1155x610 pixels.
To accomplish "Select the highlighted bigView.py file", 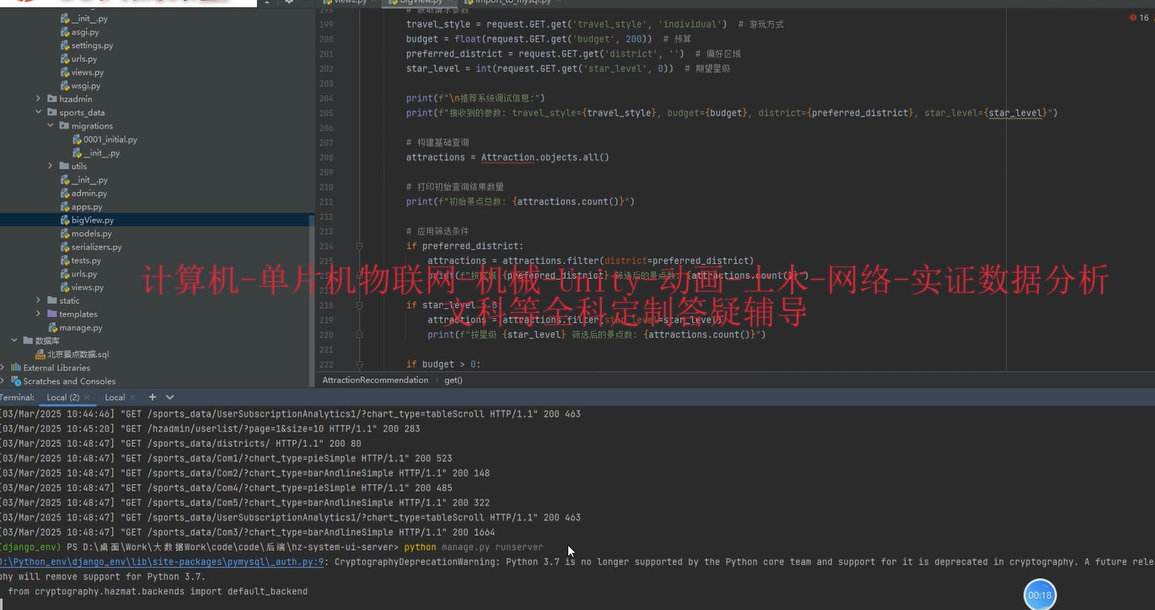I will (x=92, y=220).
